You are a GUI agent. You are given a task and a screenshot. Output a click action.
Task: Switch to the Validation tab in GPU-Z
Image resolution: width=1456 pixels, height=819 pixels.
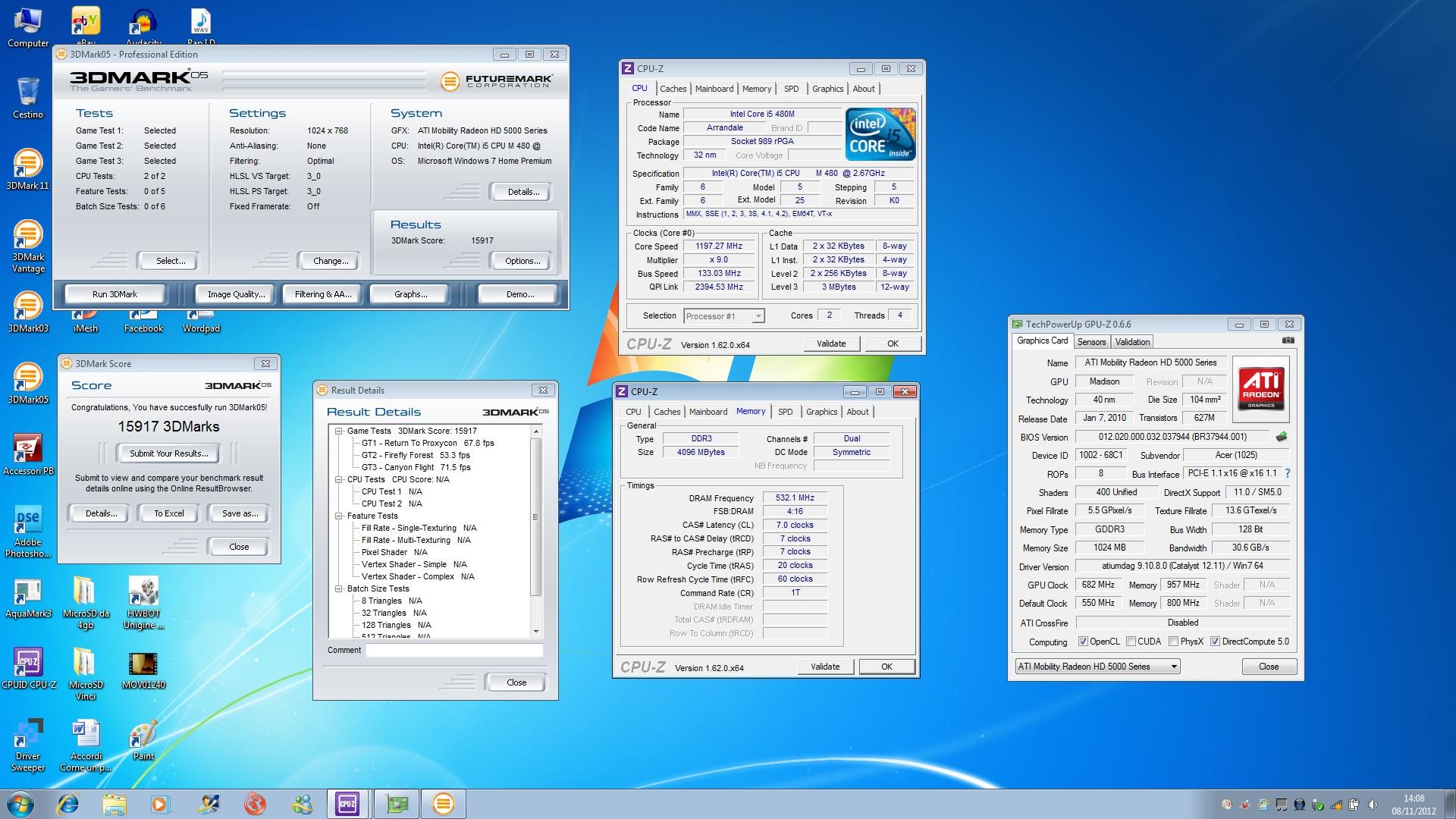(1132, 342)
